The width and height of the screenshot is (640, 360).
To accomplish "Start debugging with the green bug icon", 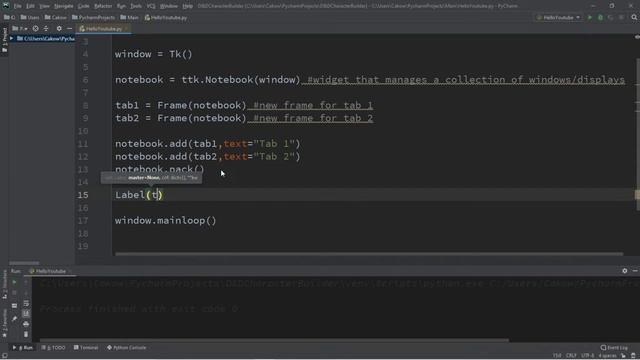I will pos(600,18).
